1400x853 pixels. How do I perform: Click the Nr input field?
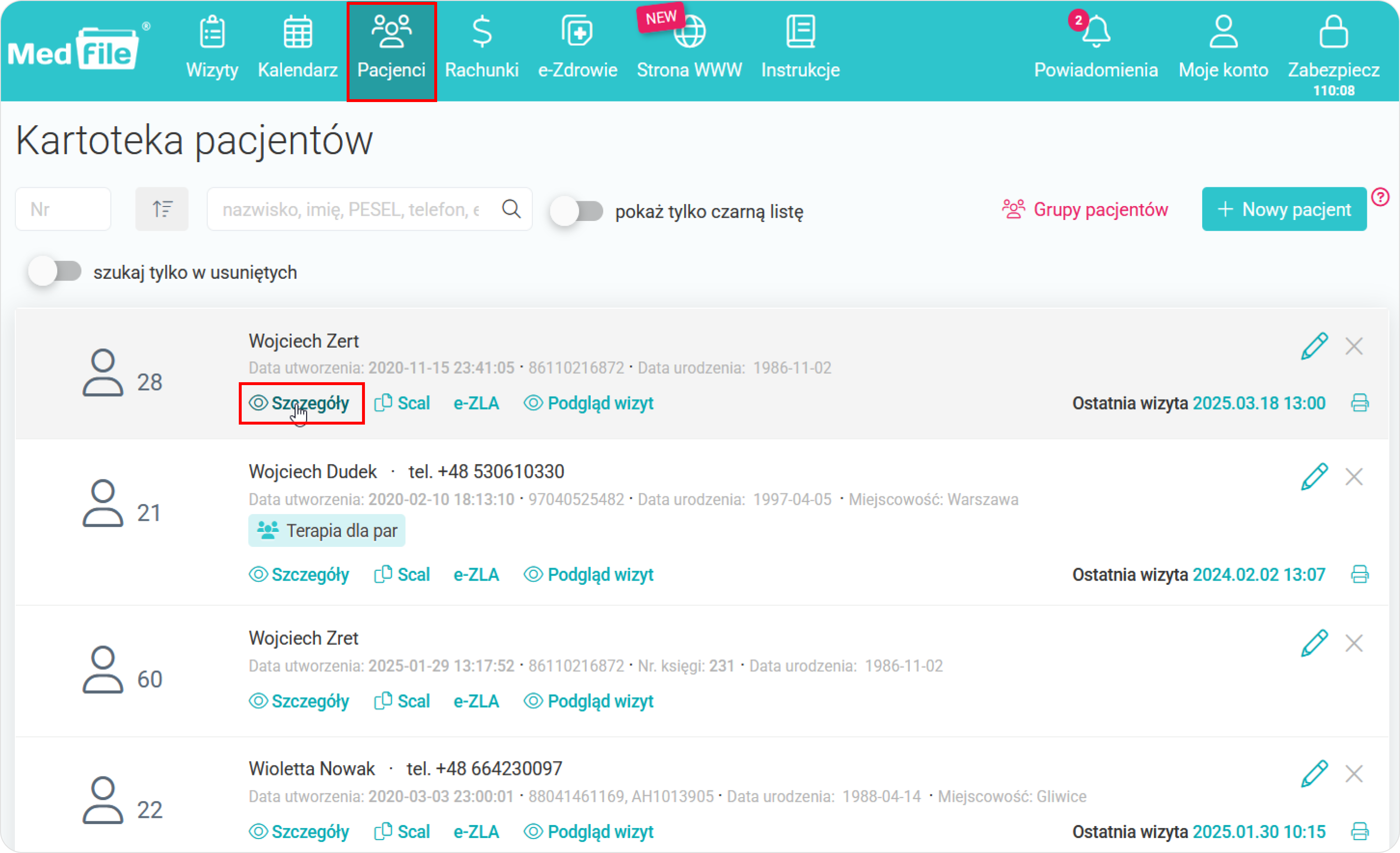pos(63,209)
